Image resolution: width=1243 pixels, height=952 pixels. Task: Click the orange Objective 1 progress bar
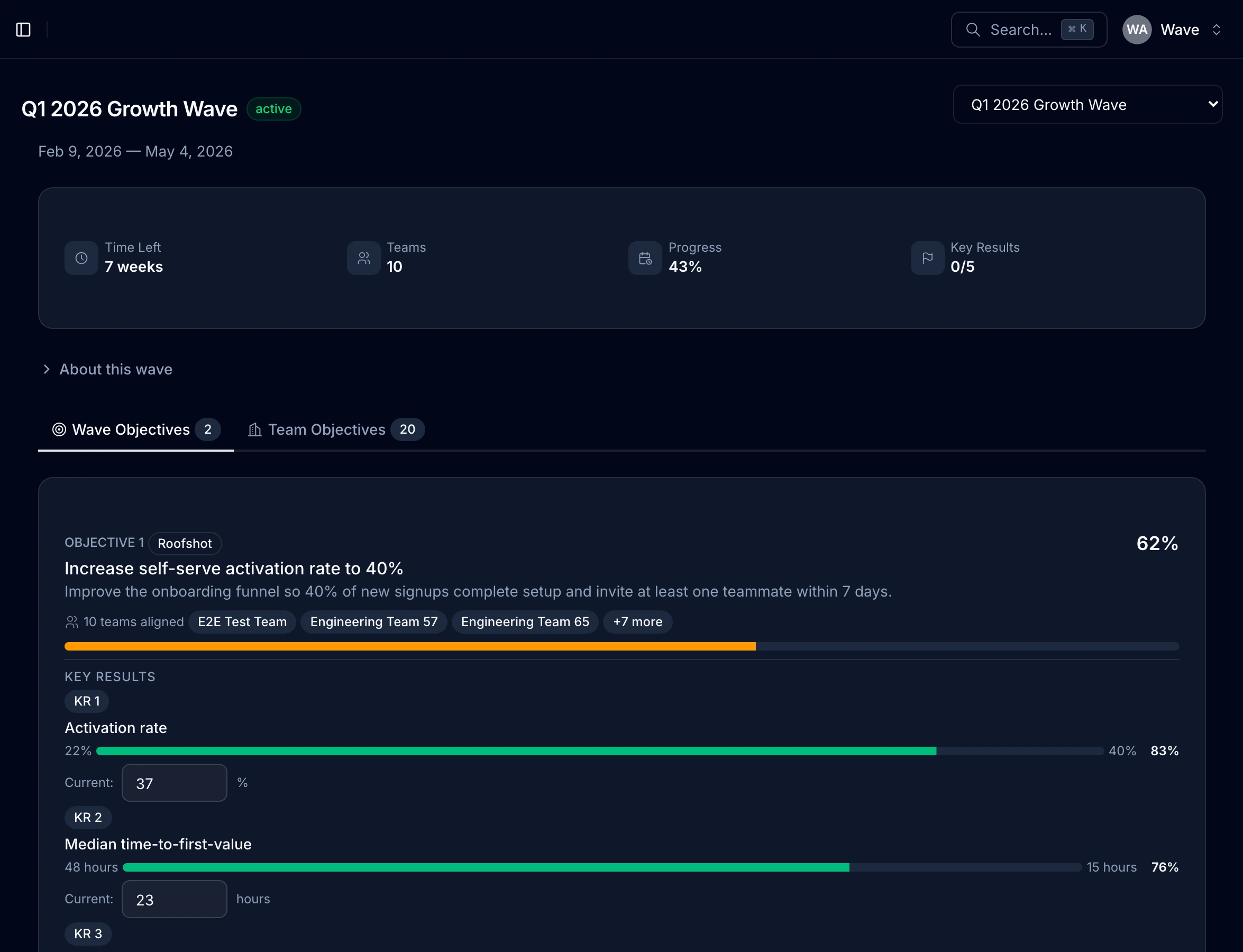tap(622, 646)
